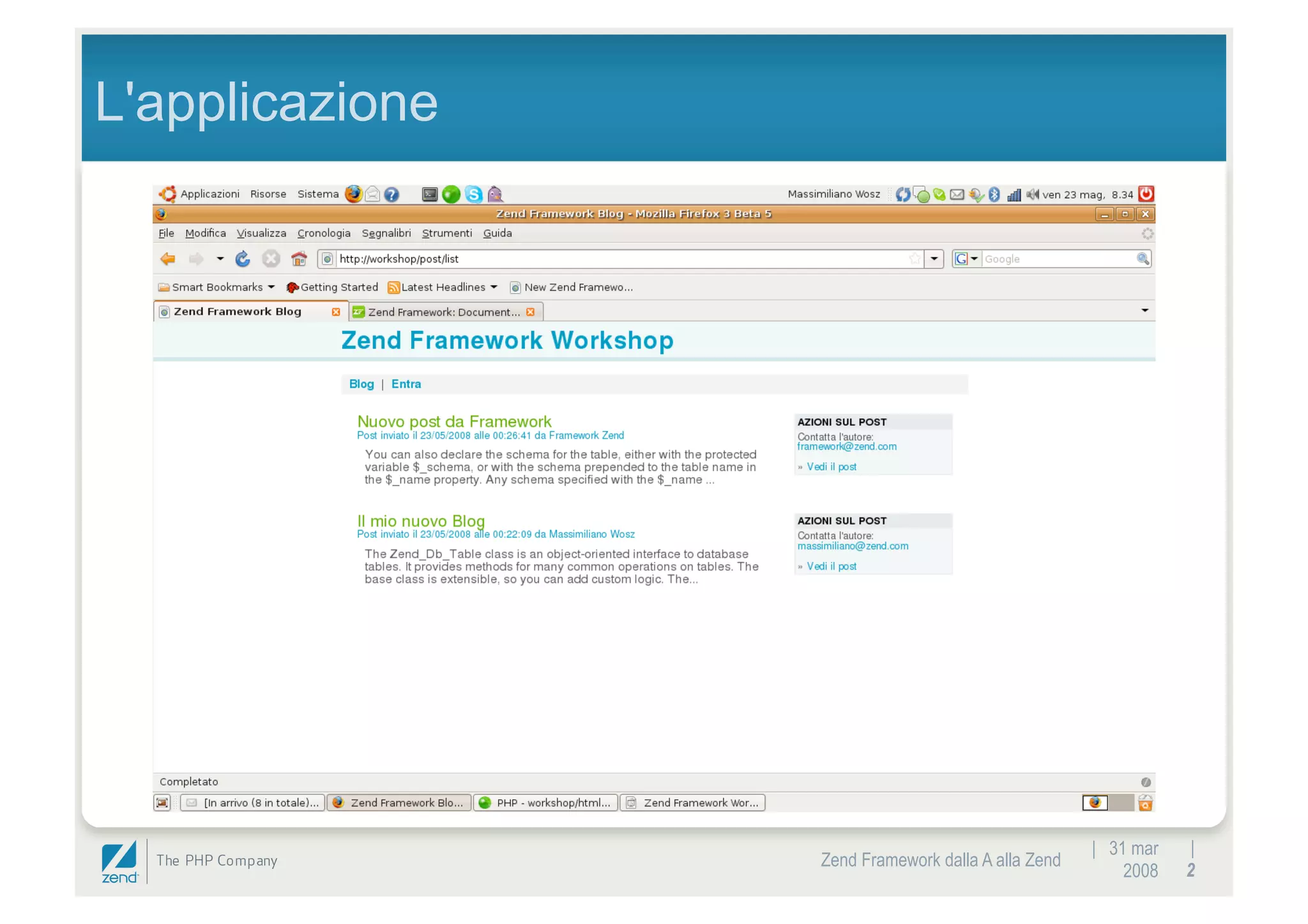1308x924 pixels.
Task: Expand the Latest Headlines feed menu
Action: click(443, 287)
